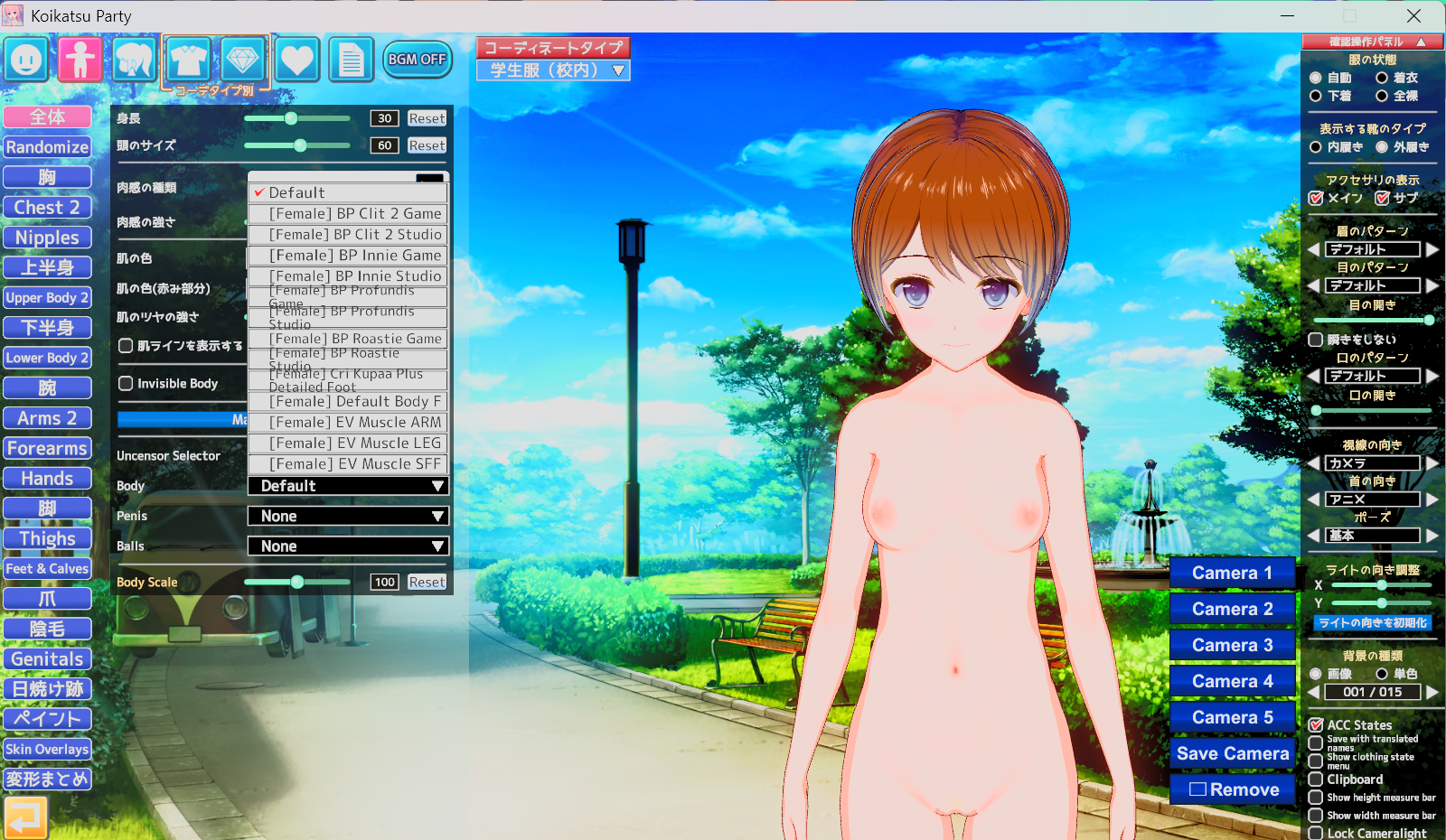This screenshot has height=840, width=1446.
Task: Click the 身長 height slider
Action: pos(296,118)
